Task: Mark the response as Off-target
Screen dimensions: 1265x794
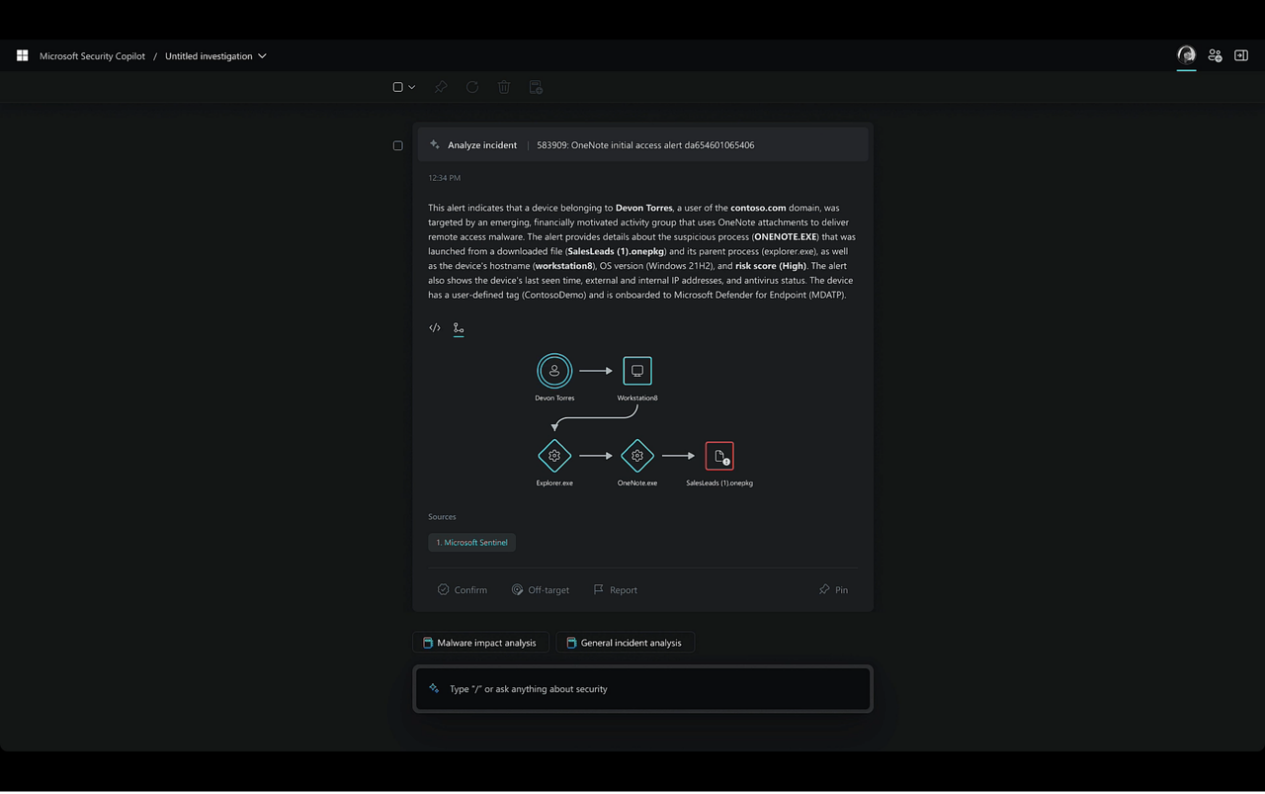Action: point(540,590)
